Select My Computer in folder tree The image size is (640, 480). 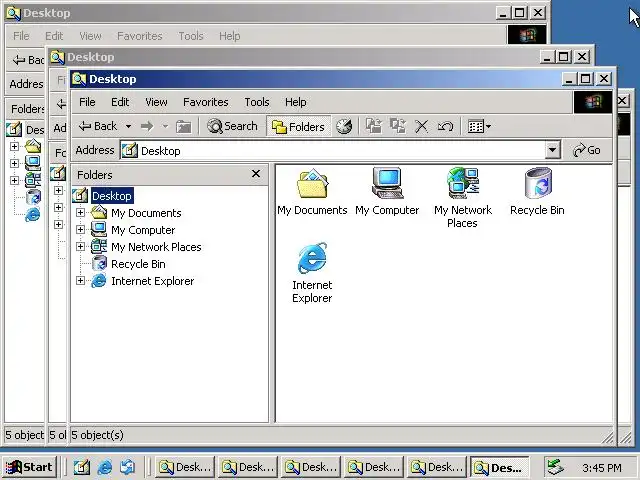tap(143, 230)
